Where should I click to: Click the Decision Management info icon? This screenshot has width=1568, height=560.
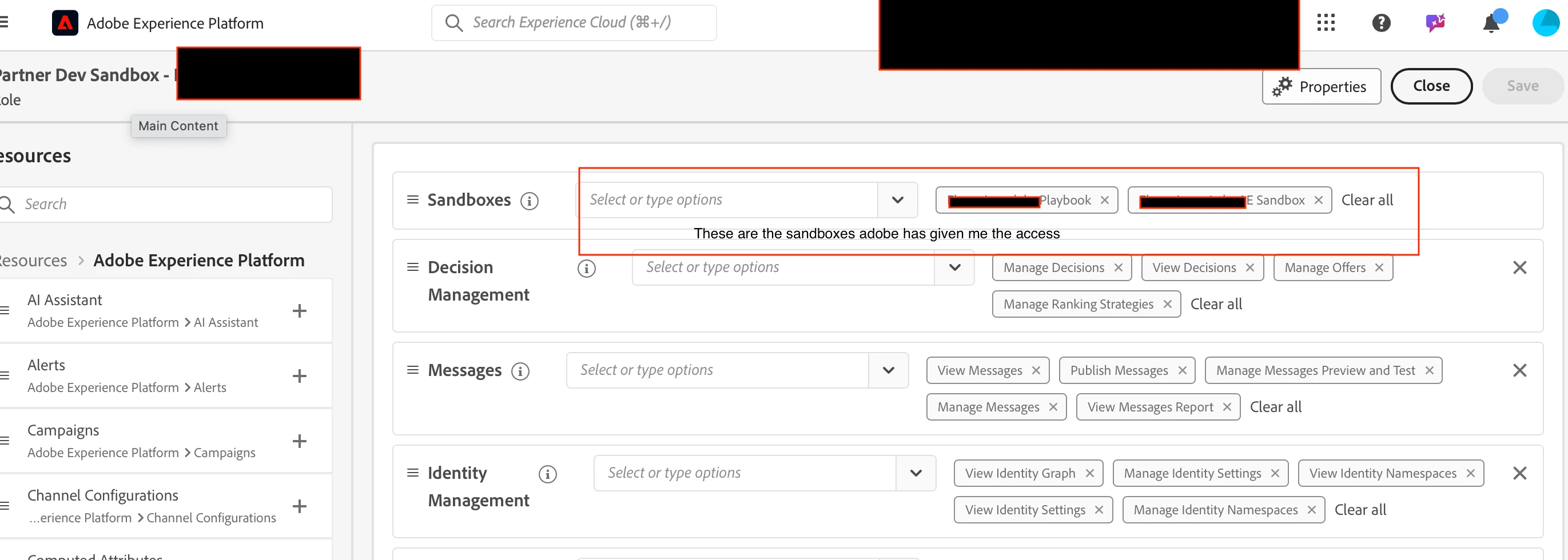586,268
